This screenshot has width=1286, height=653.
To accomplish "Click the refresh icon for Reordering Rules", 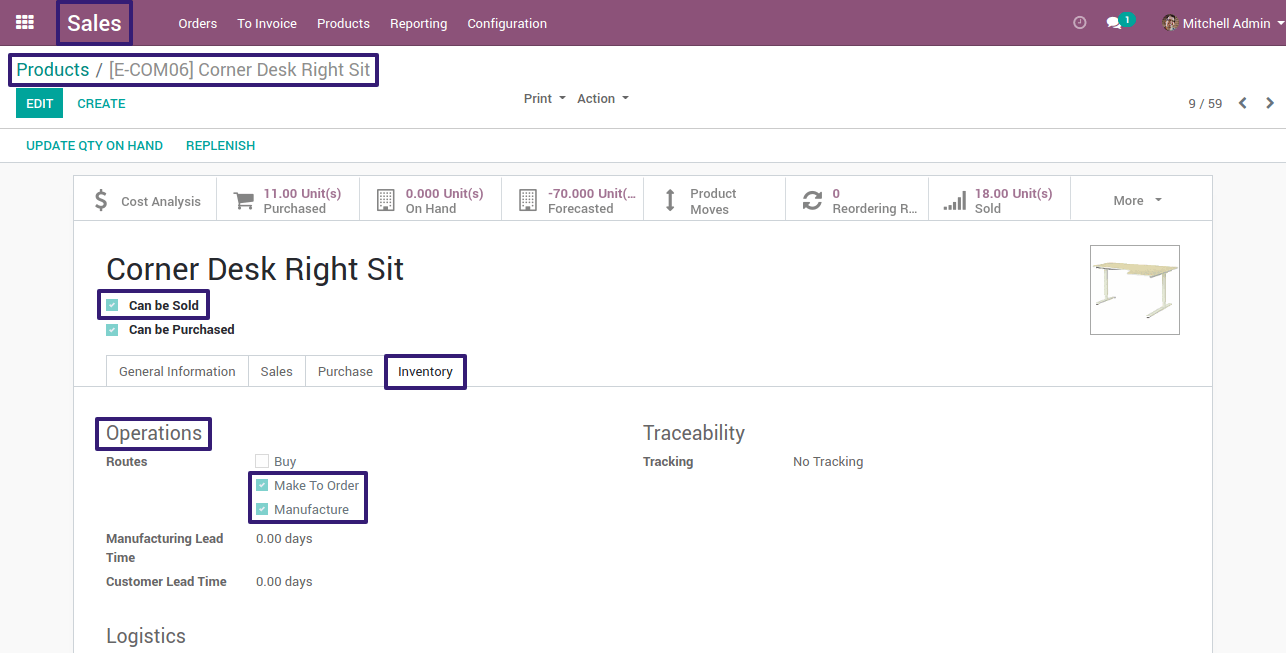I will [812, 200].
